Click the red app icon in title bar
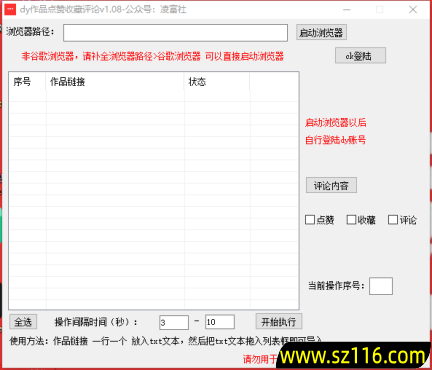Screen dimensions: 432x370 [10, 9]
